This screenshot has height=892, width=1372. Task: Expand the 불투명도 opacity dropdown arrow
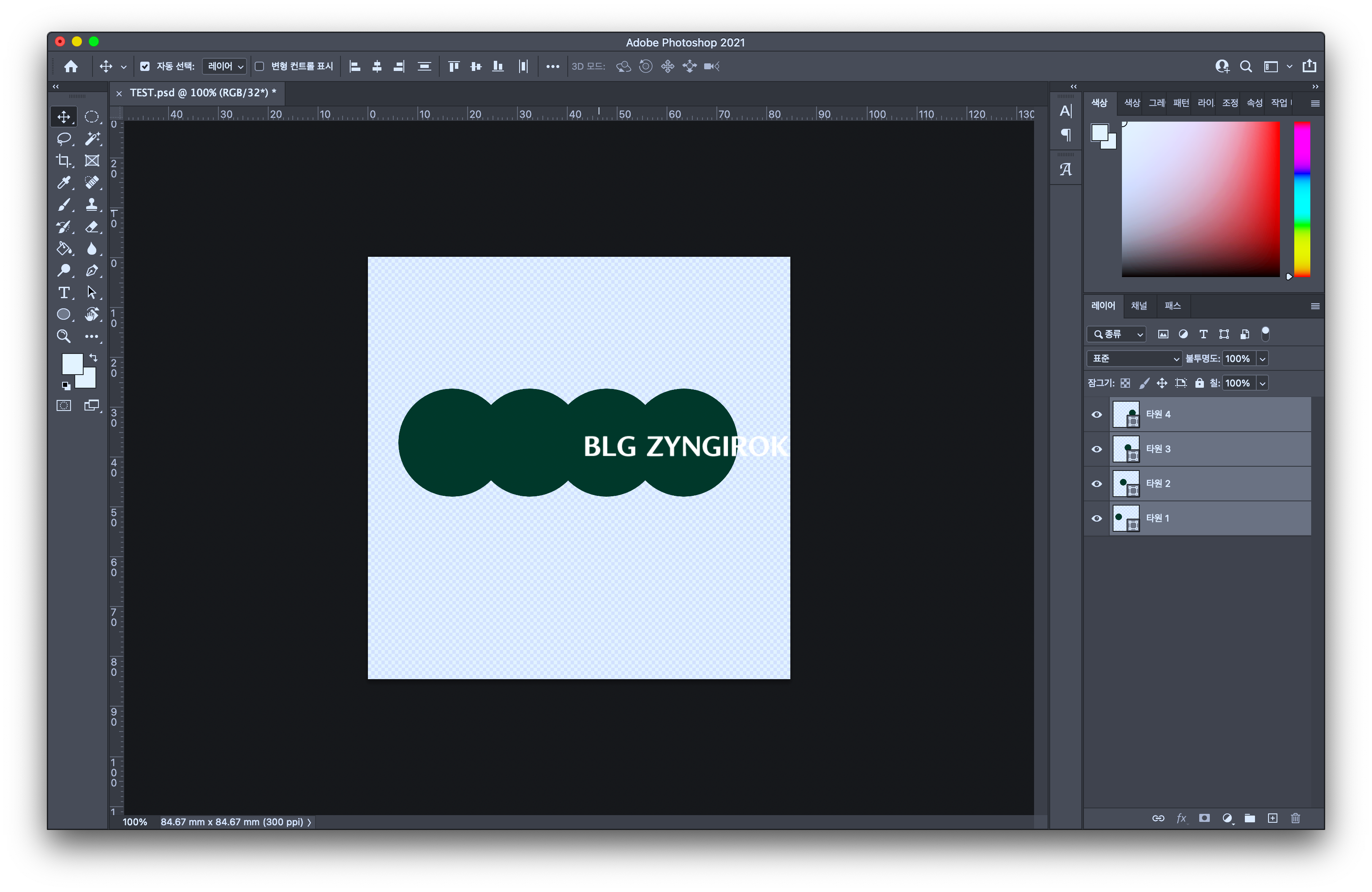[1263, 359]
